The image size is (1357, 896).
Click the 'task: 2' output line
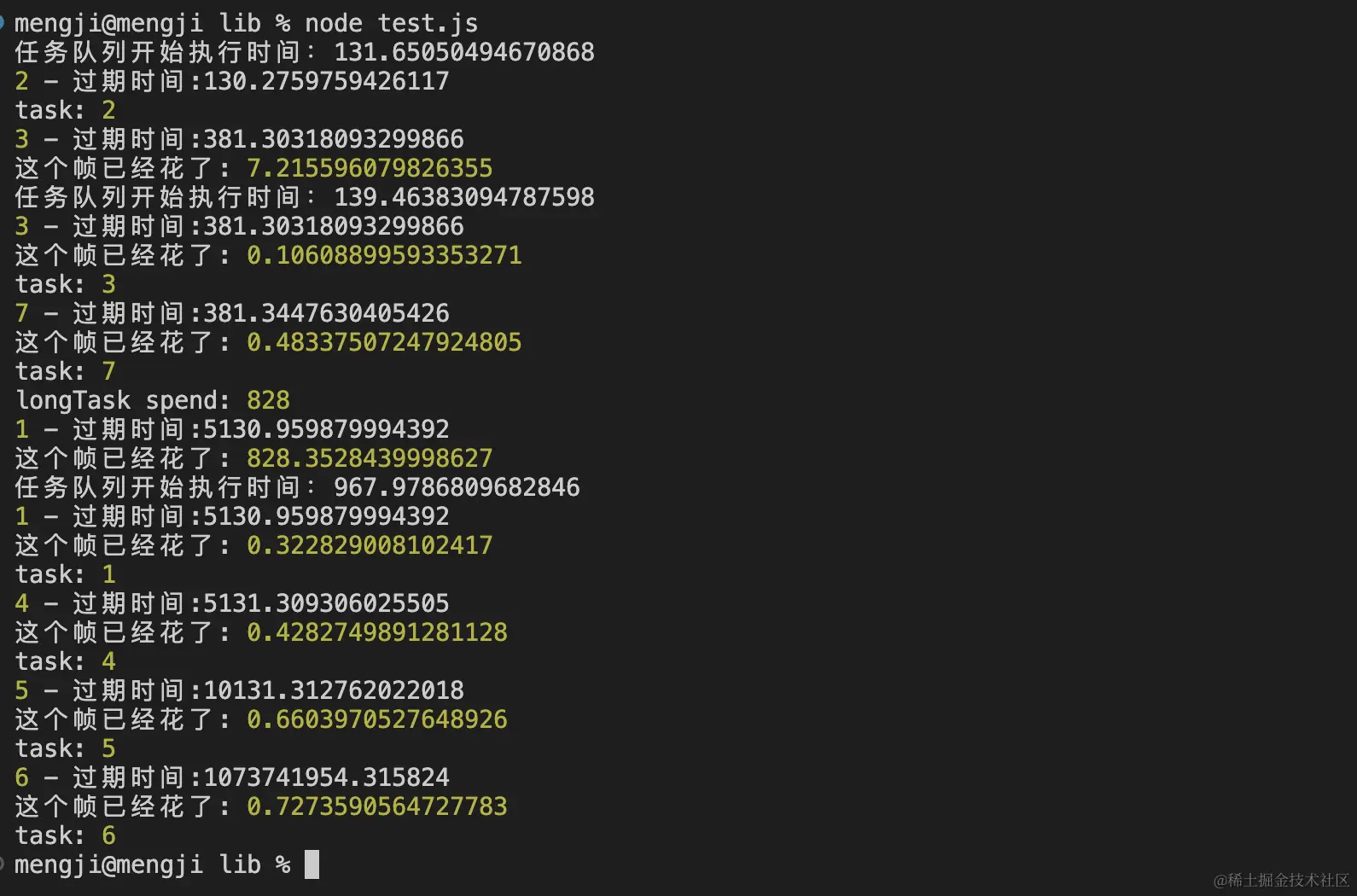coord(65,110)
